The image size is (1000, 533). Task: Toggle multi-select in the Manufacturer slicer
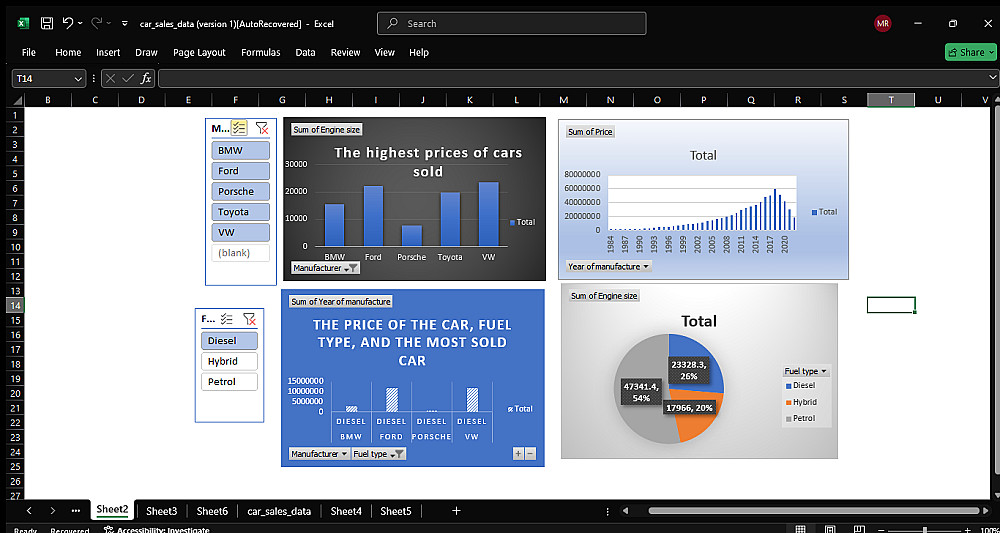(x=239, y=128)
